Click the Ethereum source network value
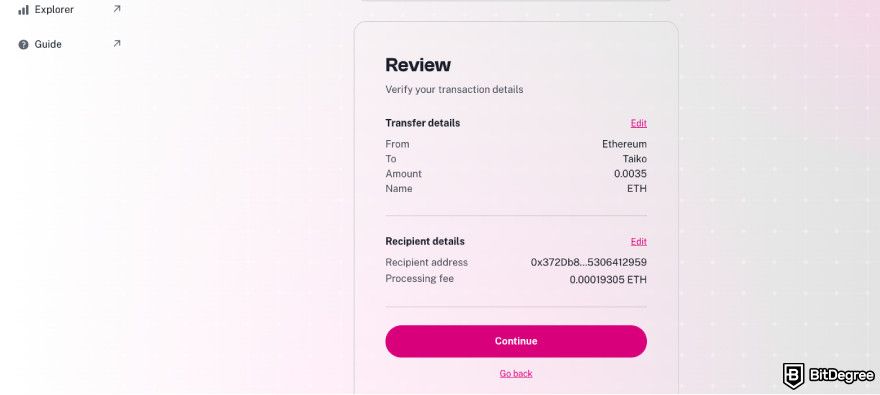 [624, 144]
